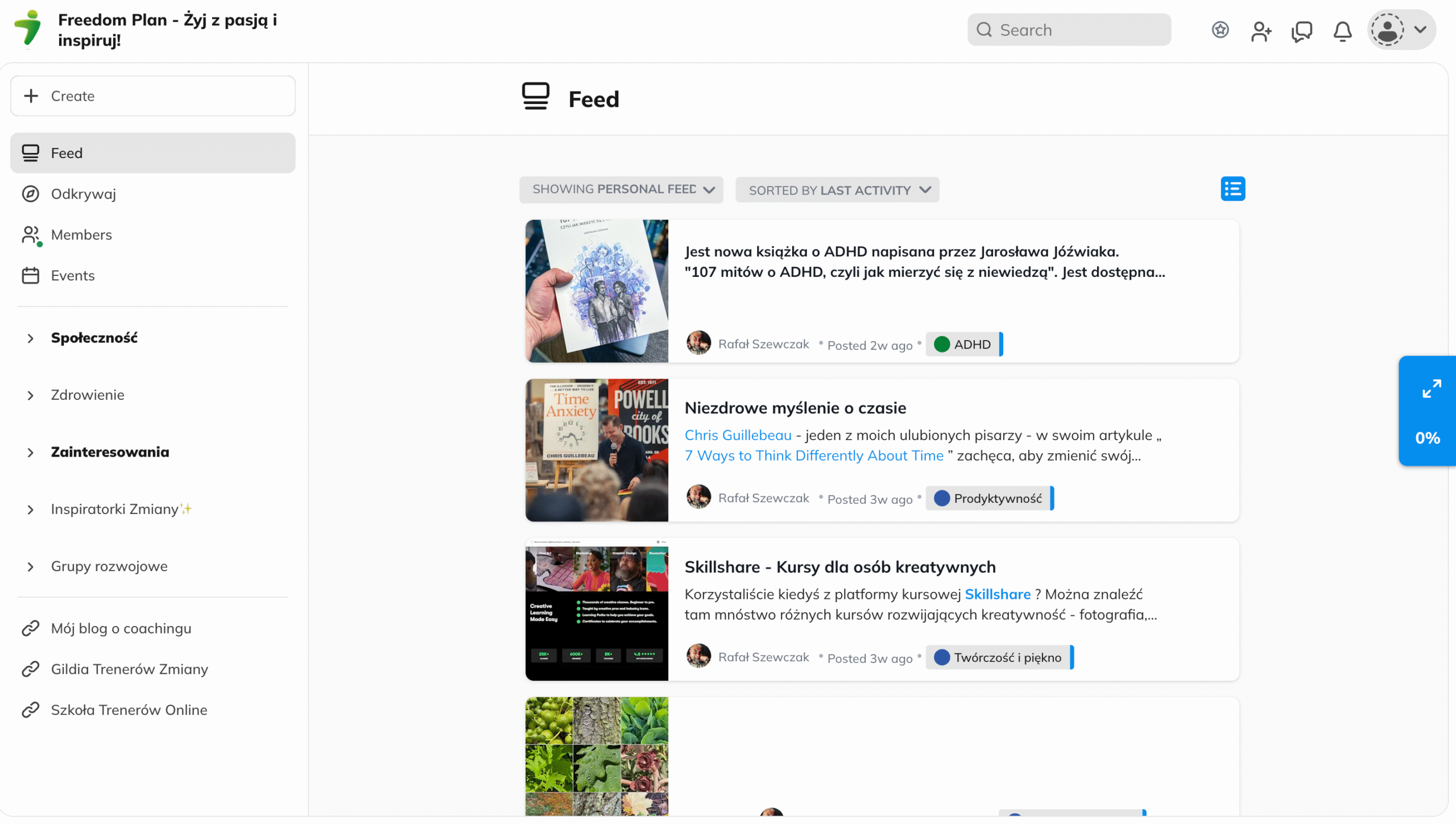Toggle the list view layout button
Viewport: 1456px width, 824px height.
[1232, 189]
